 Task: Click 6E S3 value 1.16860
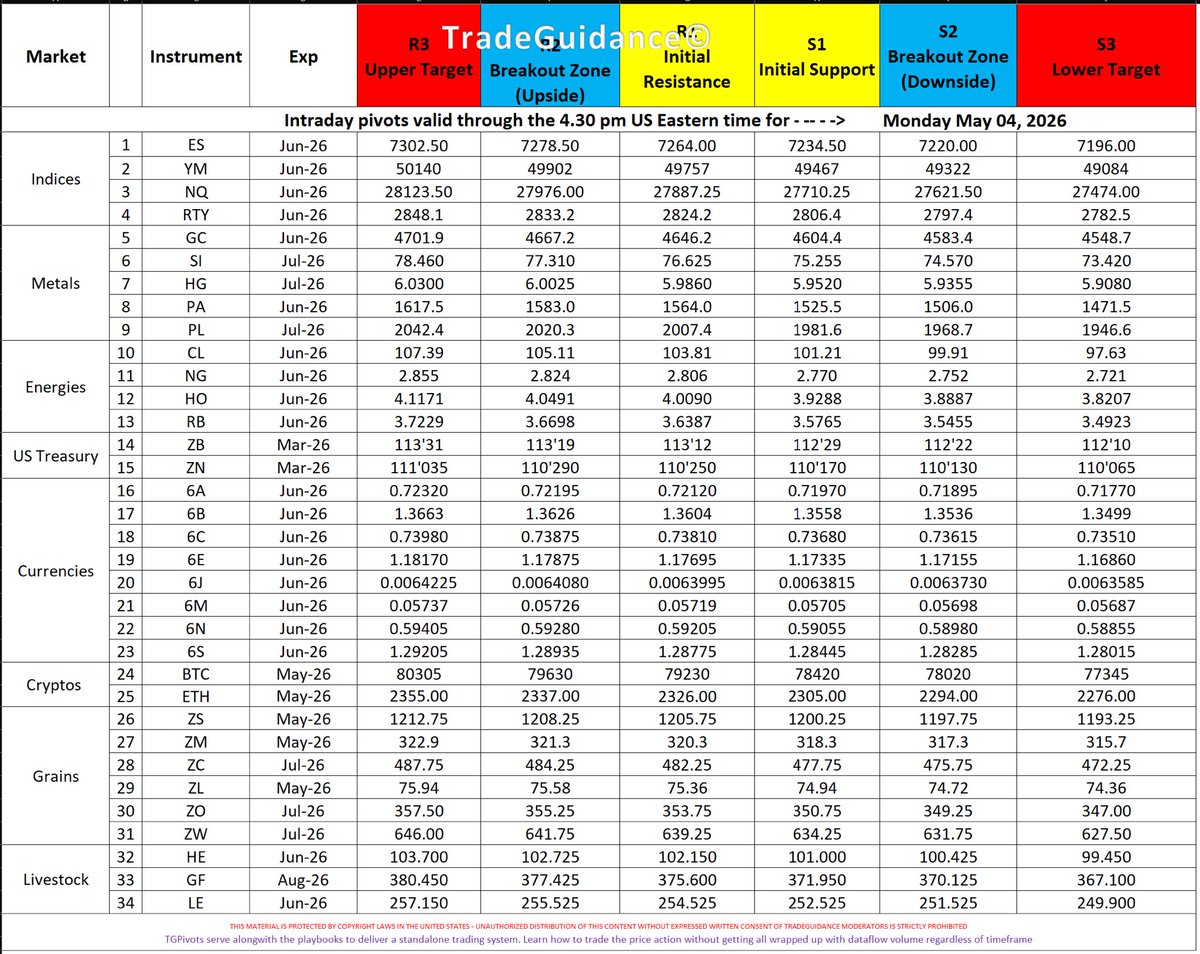pos(1107,560)
